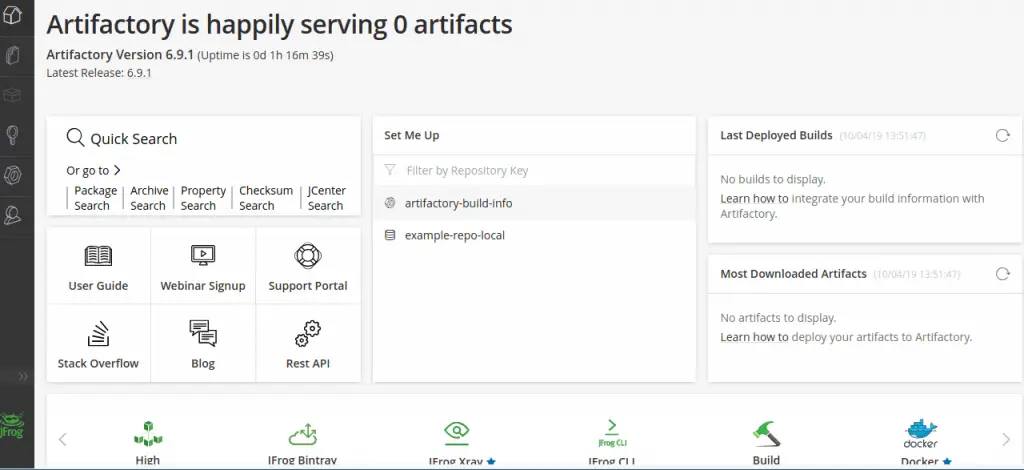Click 'Last Deployed Builds' heading
Viewport: 1024px width, 470px height.
[x=776, y=135]
